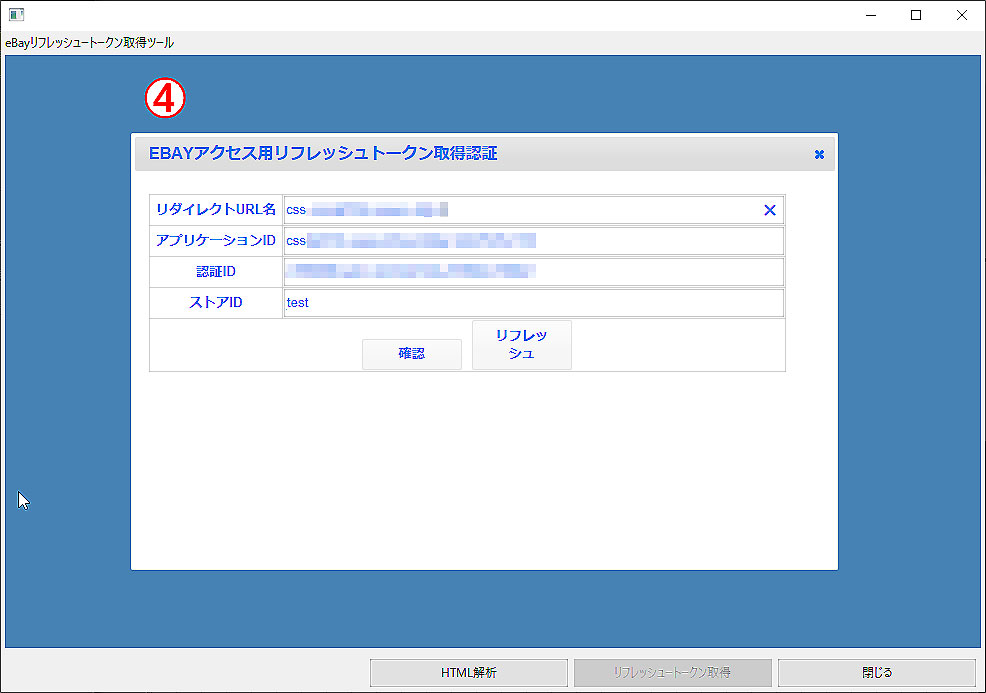Viewport: 986px width, 693px height.
Task: Focus the アプリケーションID input field
Action: (533, 241)
